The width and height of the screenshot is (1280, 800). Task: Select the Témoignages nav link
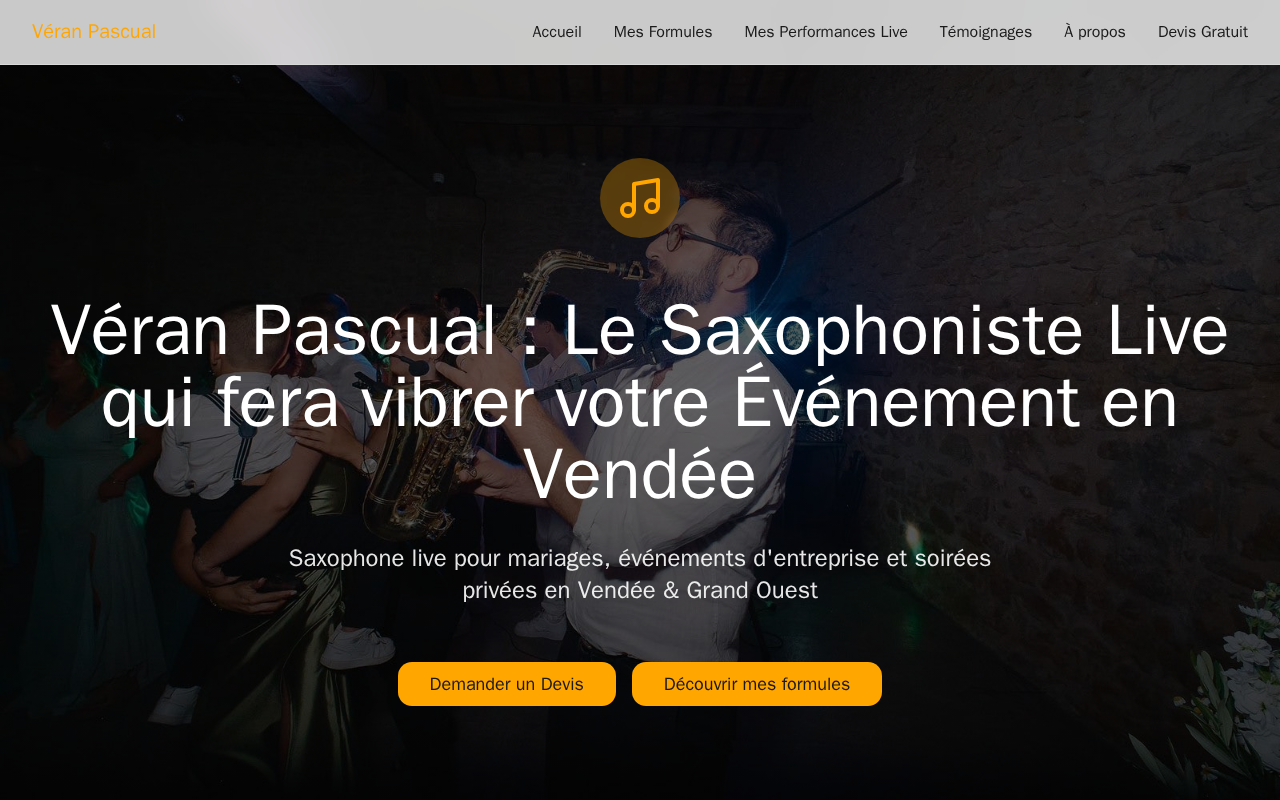point(986,32)
